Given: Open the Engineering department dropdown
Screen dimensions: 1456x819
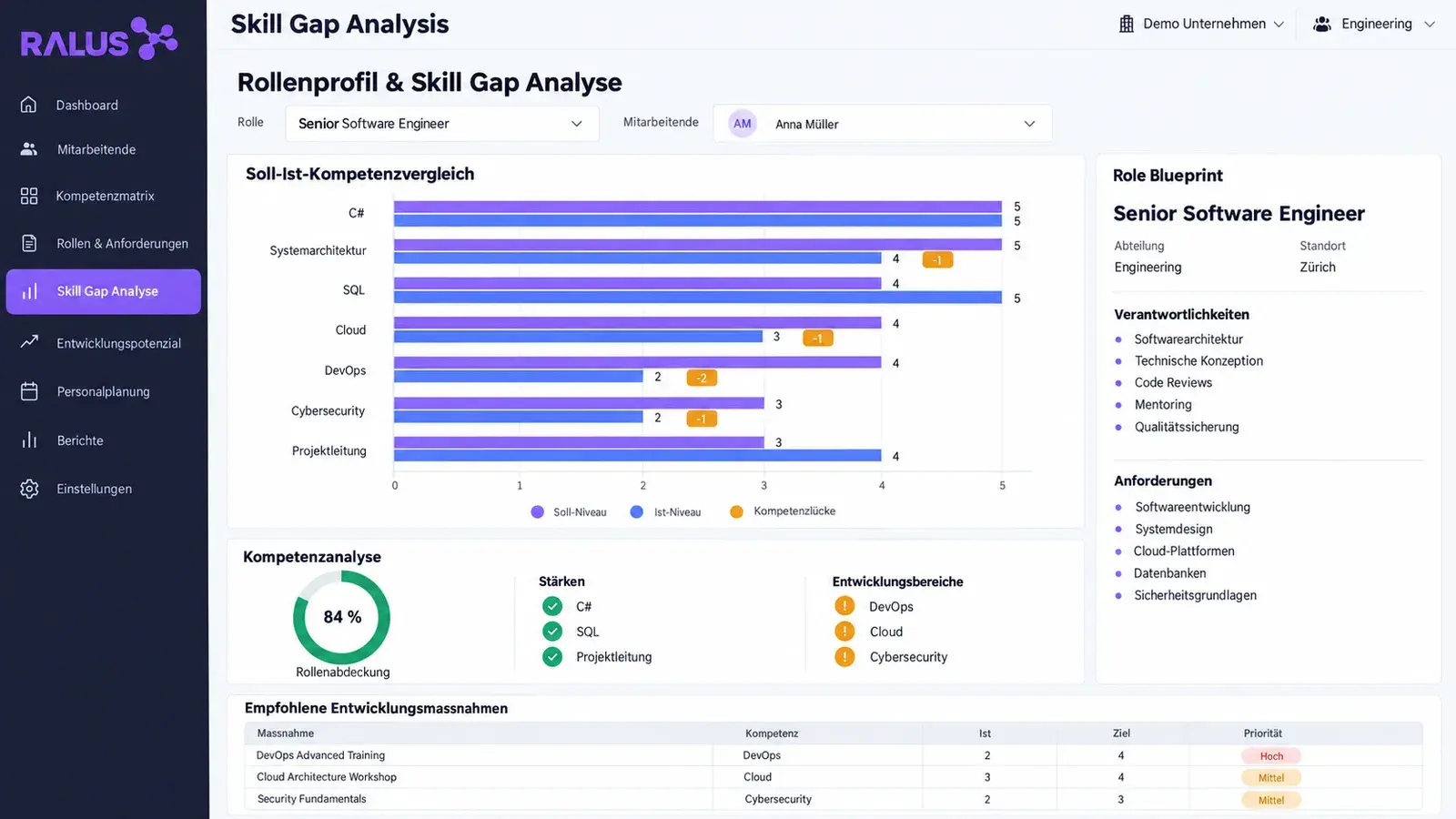Looking at the screenshot, I should [x=1374, y=24].
